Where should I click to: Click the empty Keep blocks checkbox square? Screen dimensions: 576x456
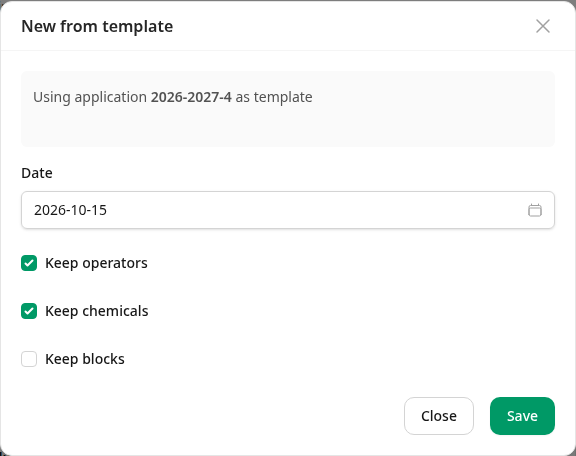29,359
